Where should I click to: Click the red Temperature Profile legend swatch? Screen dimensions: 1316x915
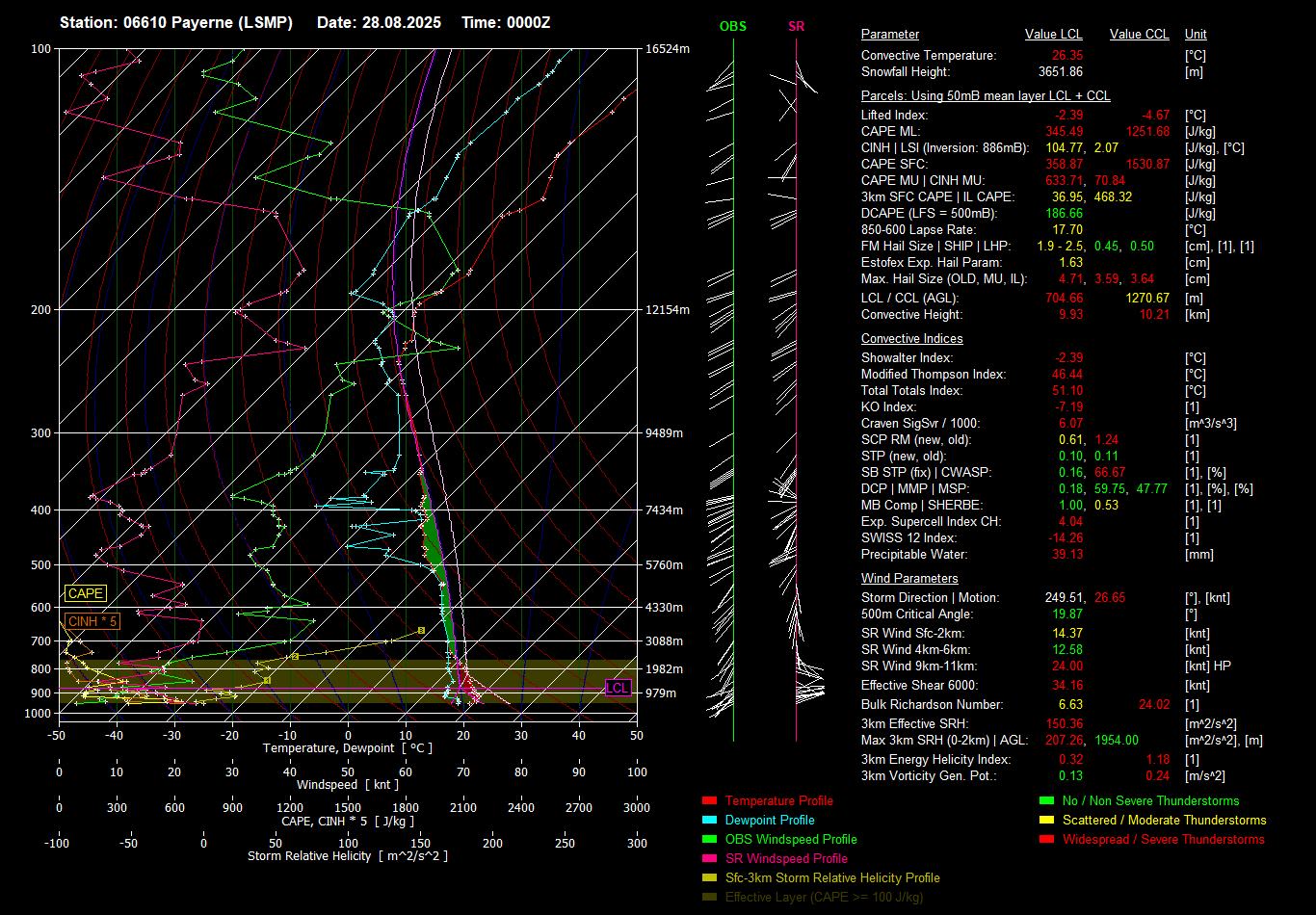[x=710, y=801]
